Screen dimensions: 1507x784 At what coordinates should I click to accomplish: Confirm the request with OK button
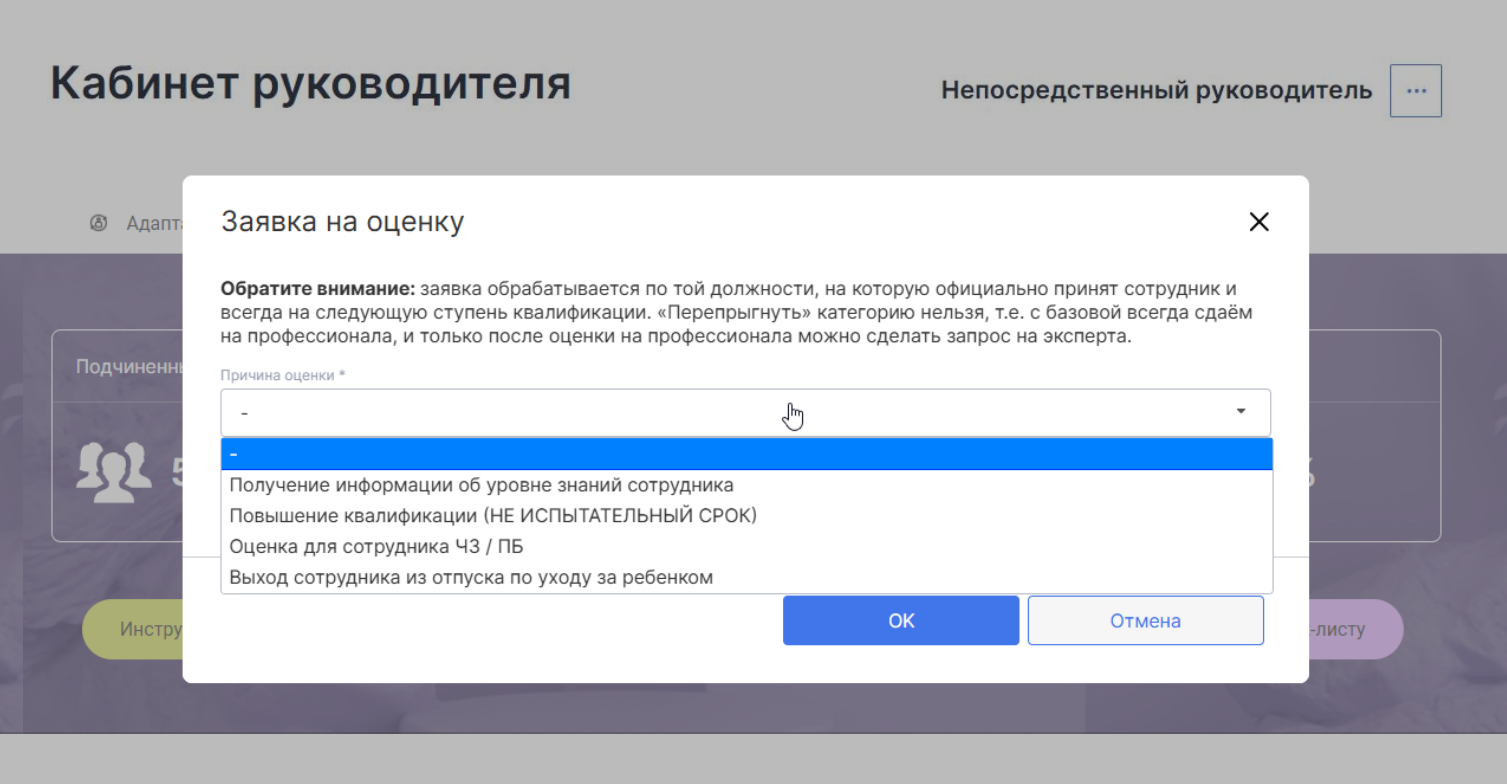[x=901, y=621]
